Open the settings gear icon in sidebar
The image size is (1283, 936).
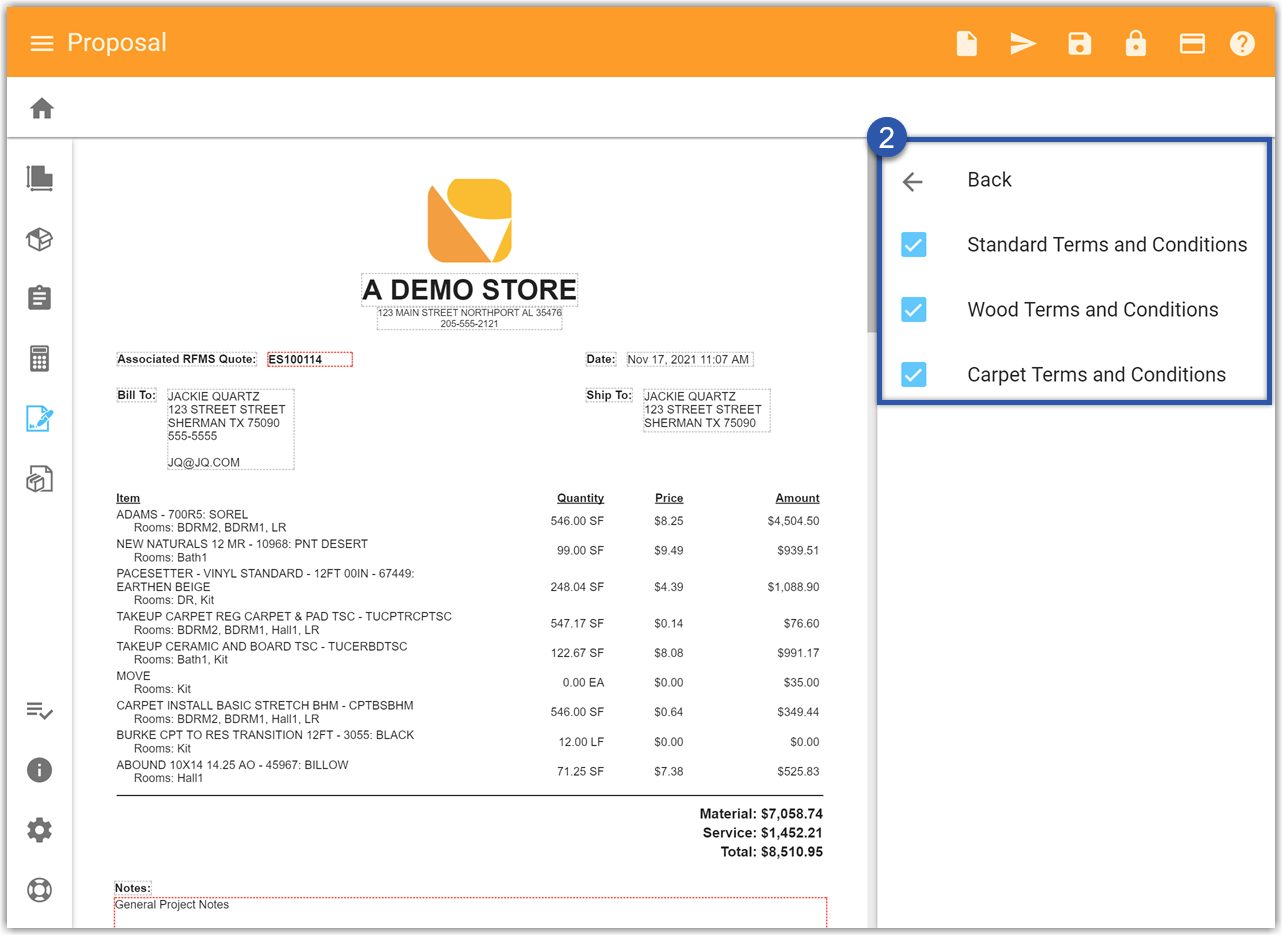(x=39, y=830)
